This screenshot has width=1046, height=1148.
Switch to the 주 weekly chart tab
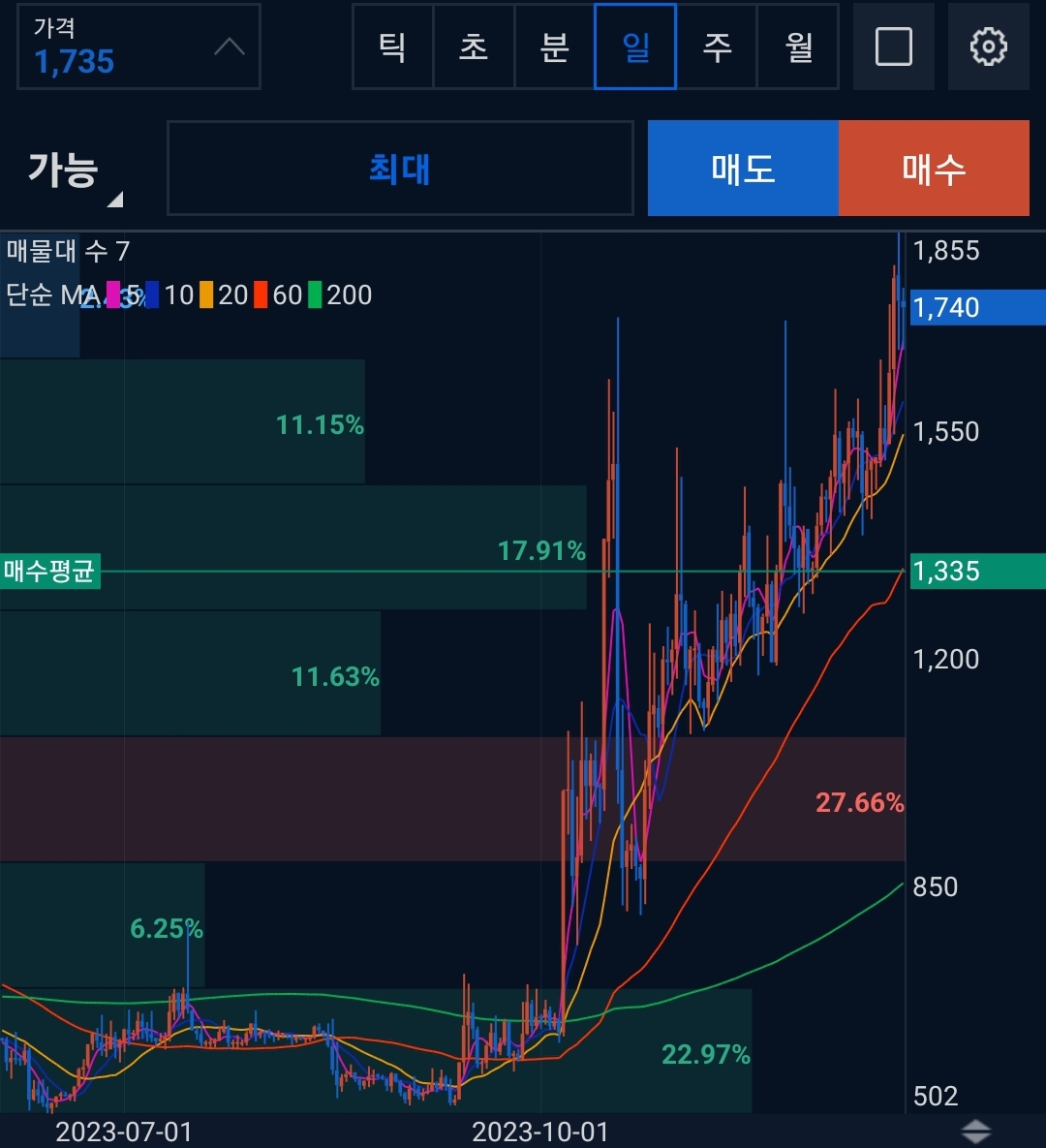(x=717, y=47)
